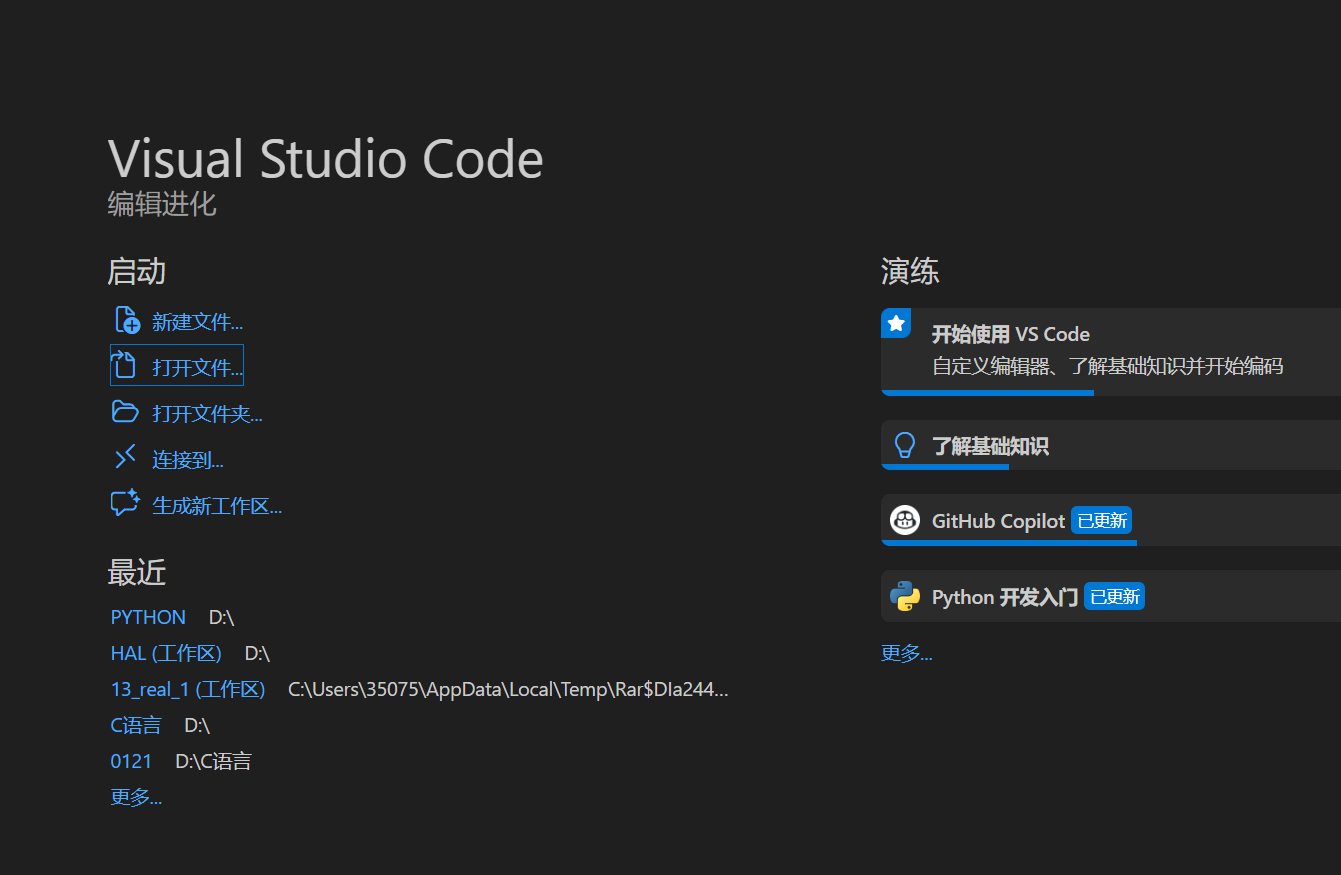The width and height of the screenshot is (1341, 875).
Task: Start 生成新工作区... link
Action: (217, 506)
